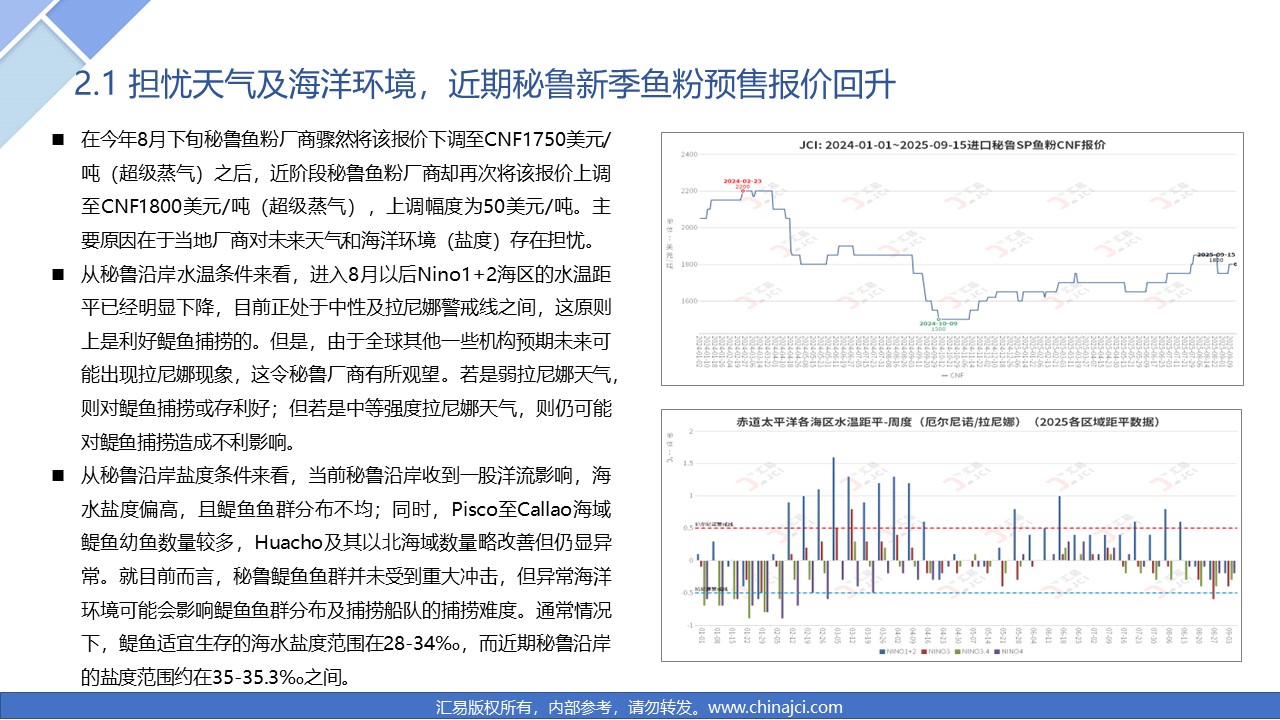
Task: Click the first bullet square marker
Action: [58, 139]
